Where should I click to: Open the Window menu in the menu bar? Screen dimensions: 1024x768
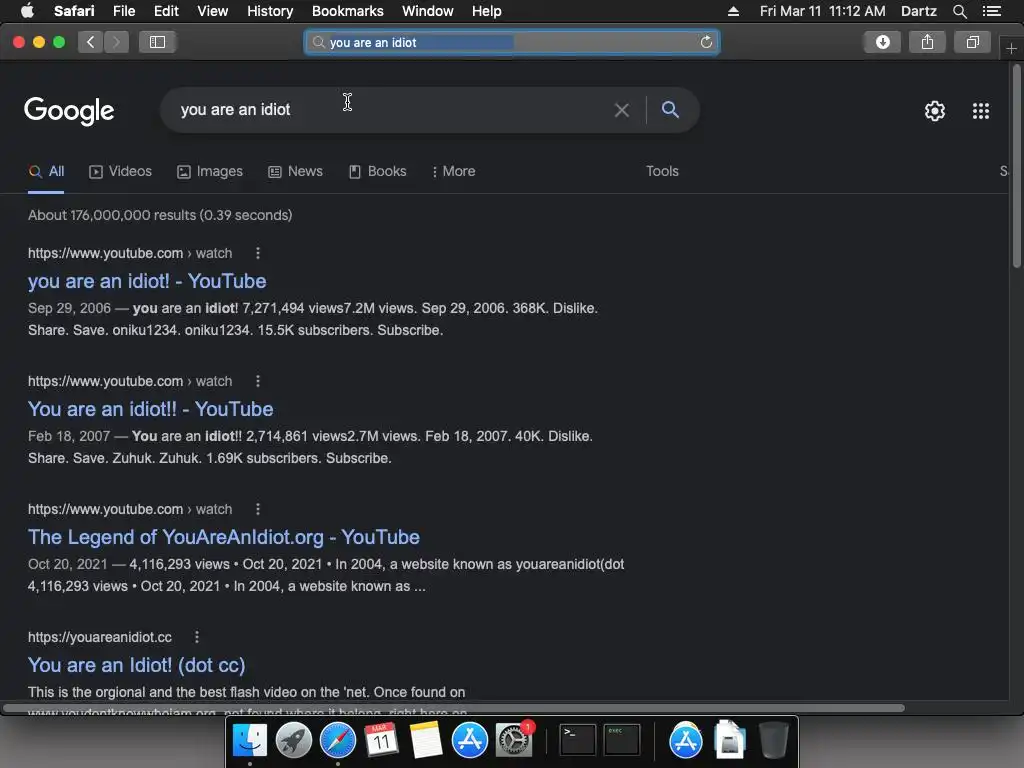pos(428,11)
